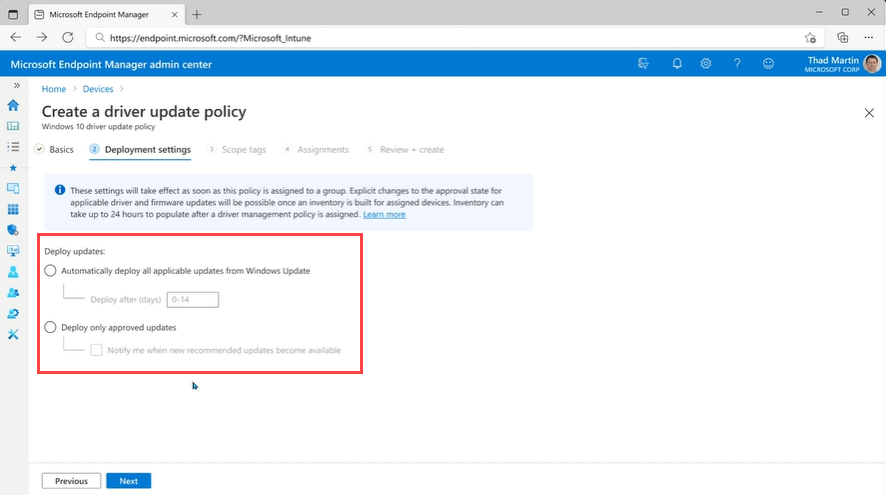
Task: Open browser tab actions menu icon
Action: click(x=13, y=15)
